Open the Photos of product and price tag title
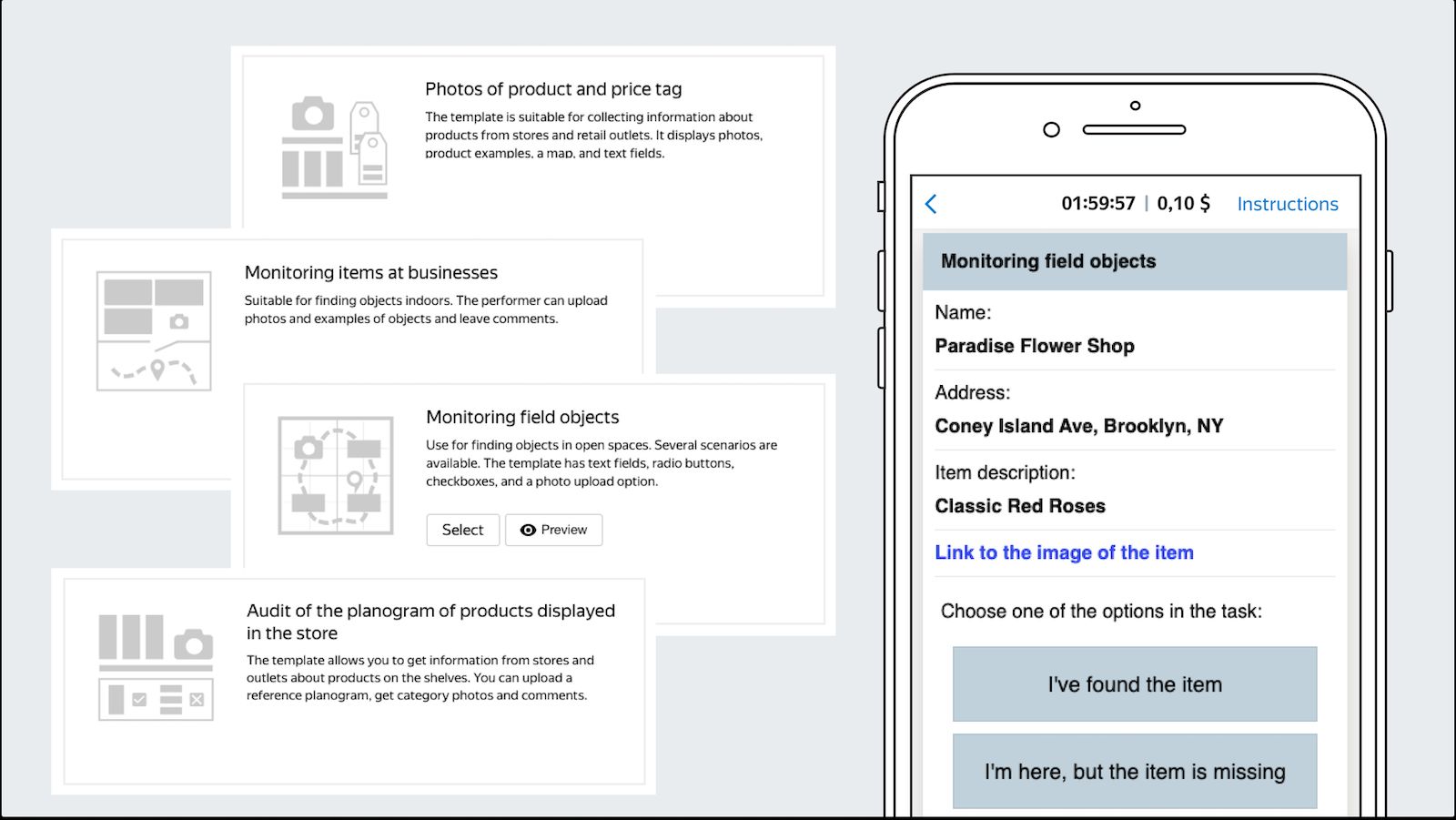 553,89
